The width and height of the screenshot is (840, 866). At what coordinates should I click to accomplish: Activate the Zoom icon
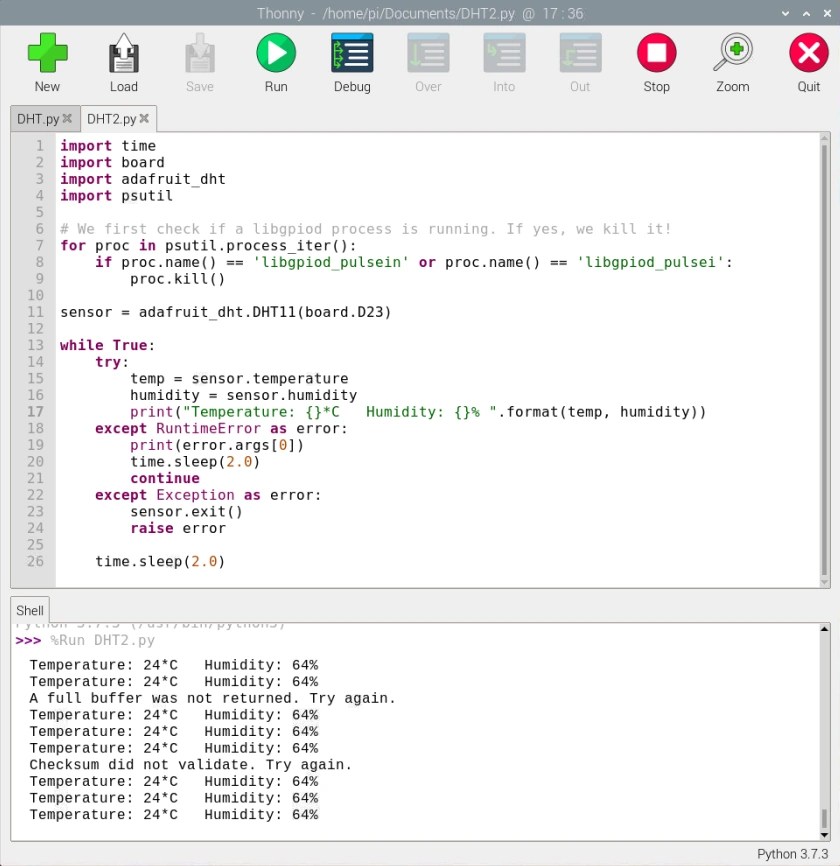(x=732, y=54)
